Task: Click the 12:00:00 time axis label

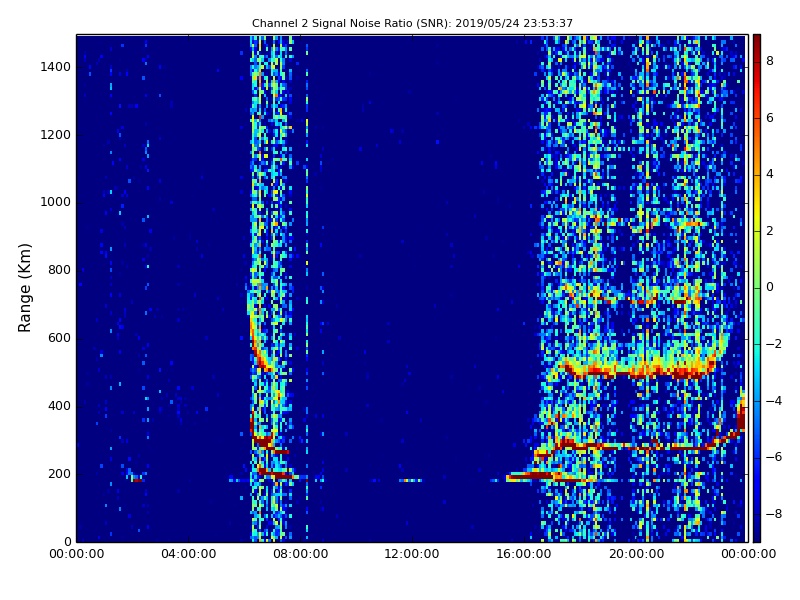Action: [412, 555]
